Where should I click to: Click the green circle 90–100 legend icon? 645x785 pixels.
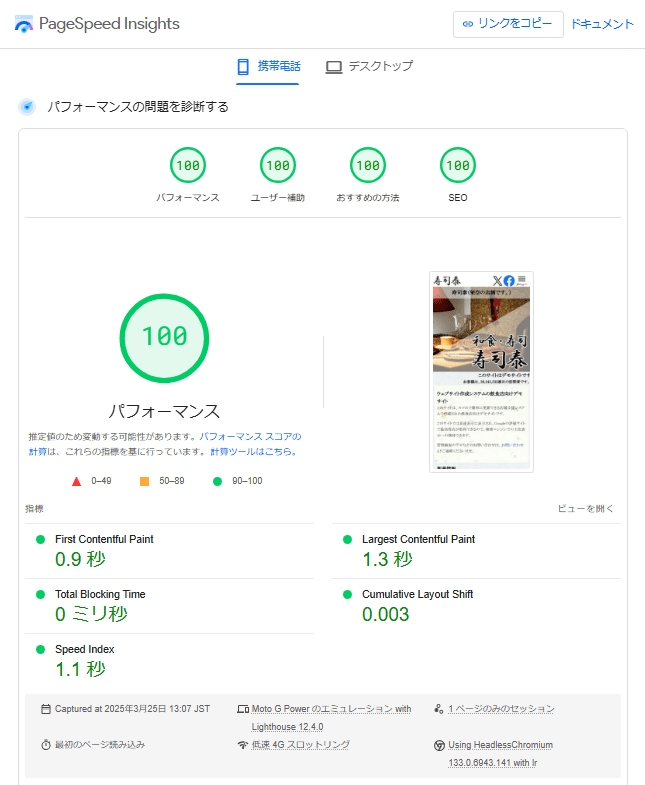pyautogui.click(x=217, y=481)
